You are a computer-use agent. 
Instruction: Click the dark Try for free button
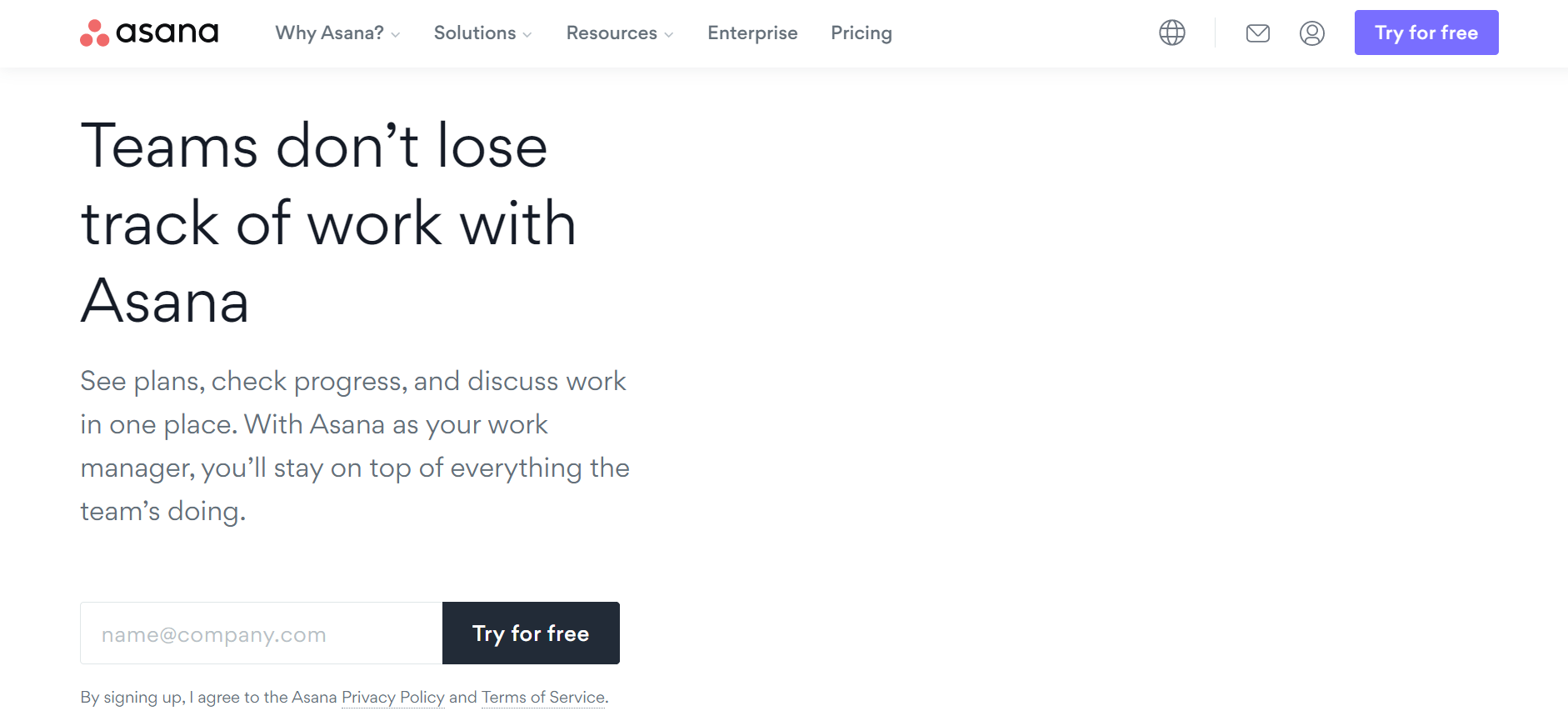[531, 633]
